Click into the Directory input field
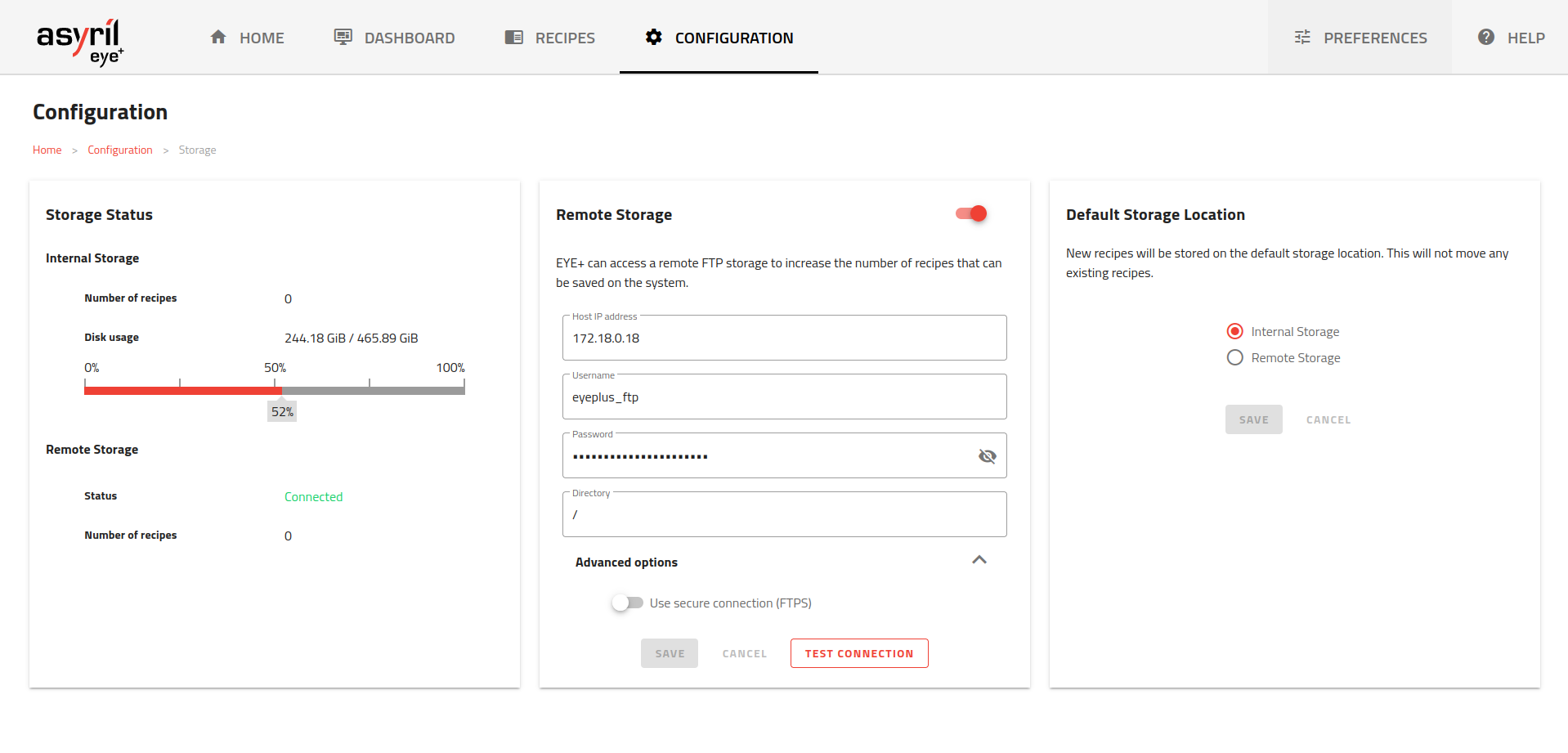 click(x=784, y=515)
